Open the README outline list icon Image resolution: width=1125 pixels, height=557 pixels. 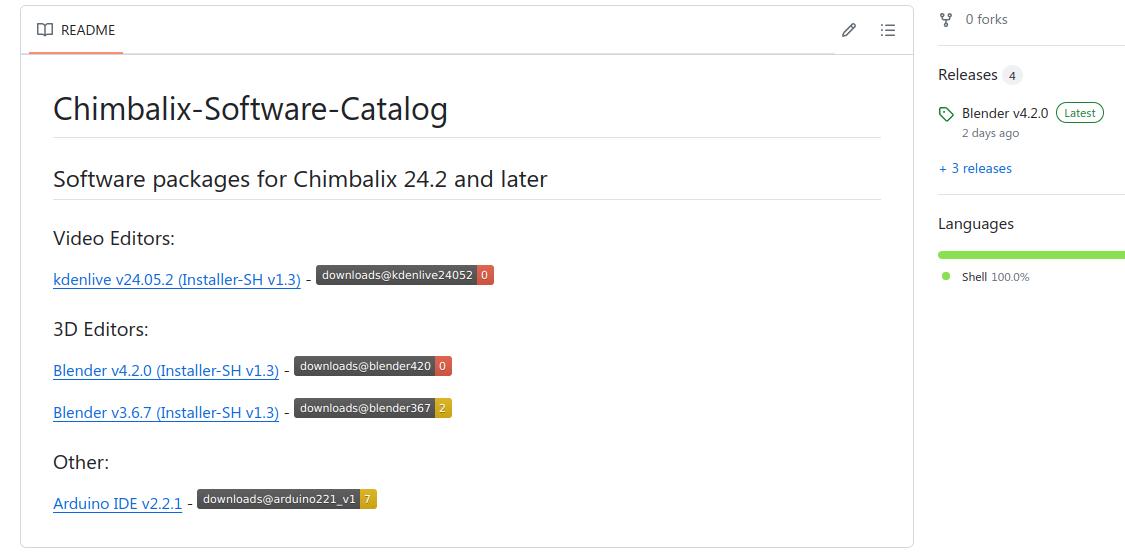887,30
